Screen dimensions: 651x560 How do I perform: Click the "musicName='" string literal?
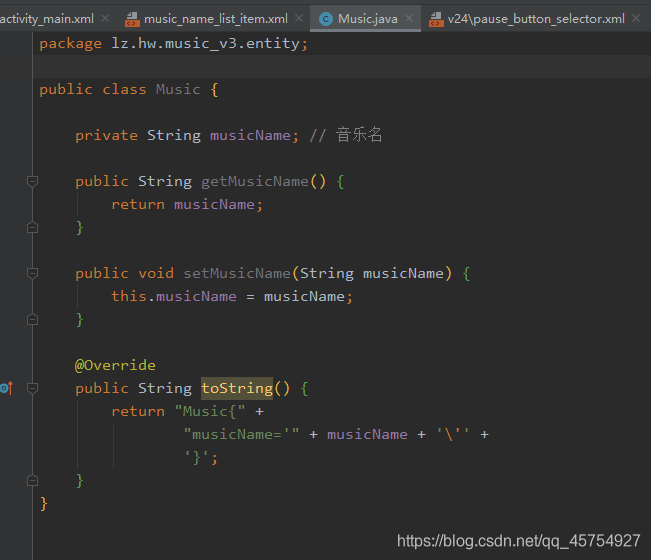pos(241,435)
